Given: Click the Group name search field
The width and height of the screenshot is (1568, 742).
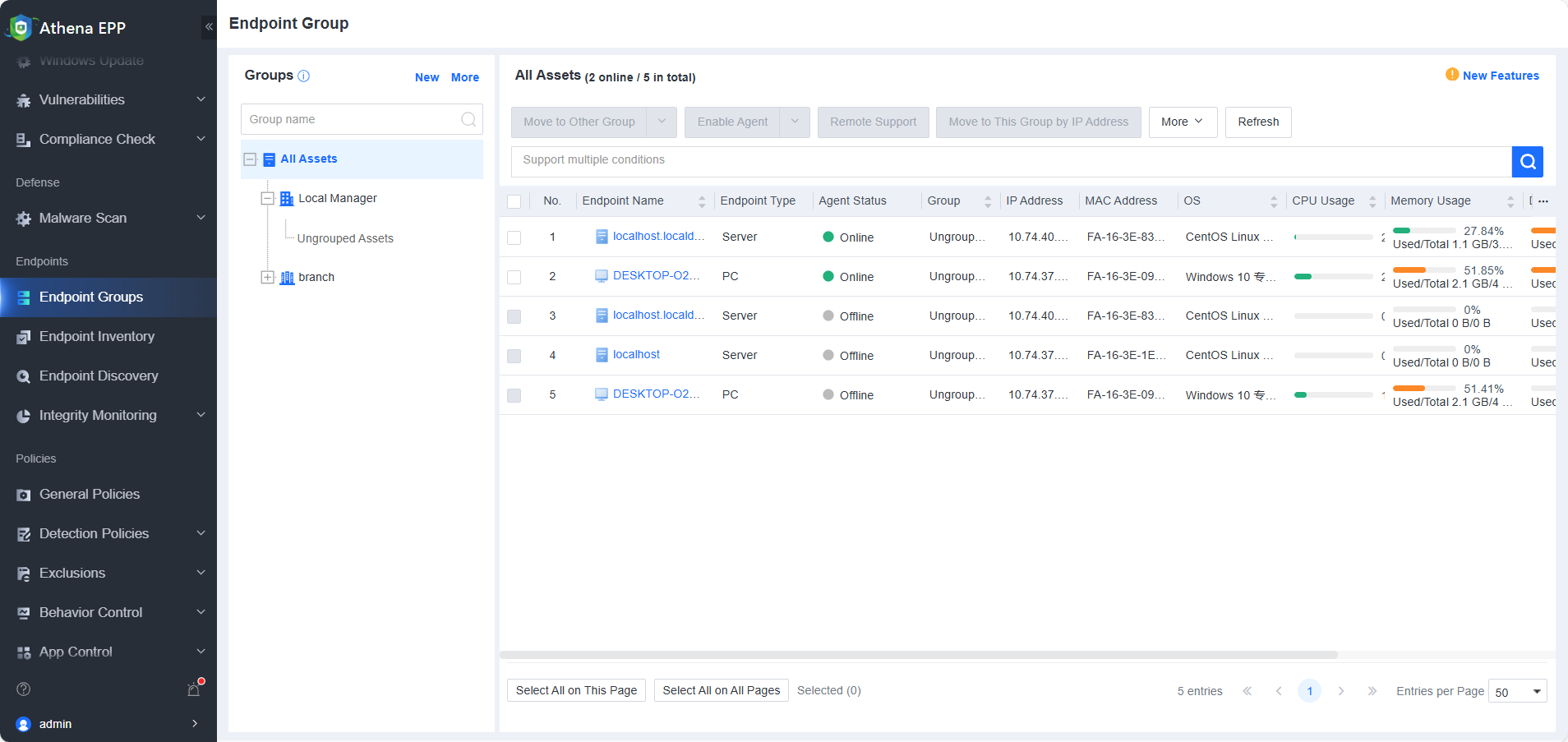Looking at the screenshot, I should pos(362,119).
